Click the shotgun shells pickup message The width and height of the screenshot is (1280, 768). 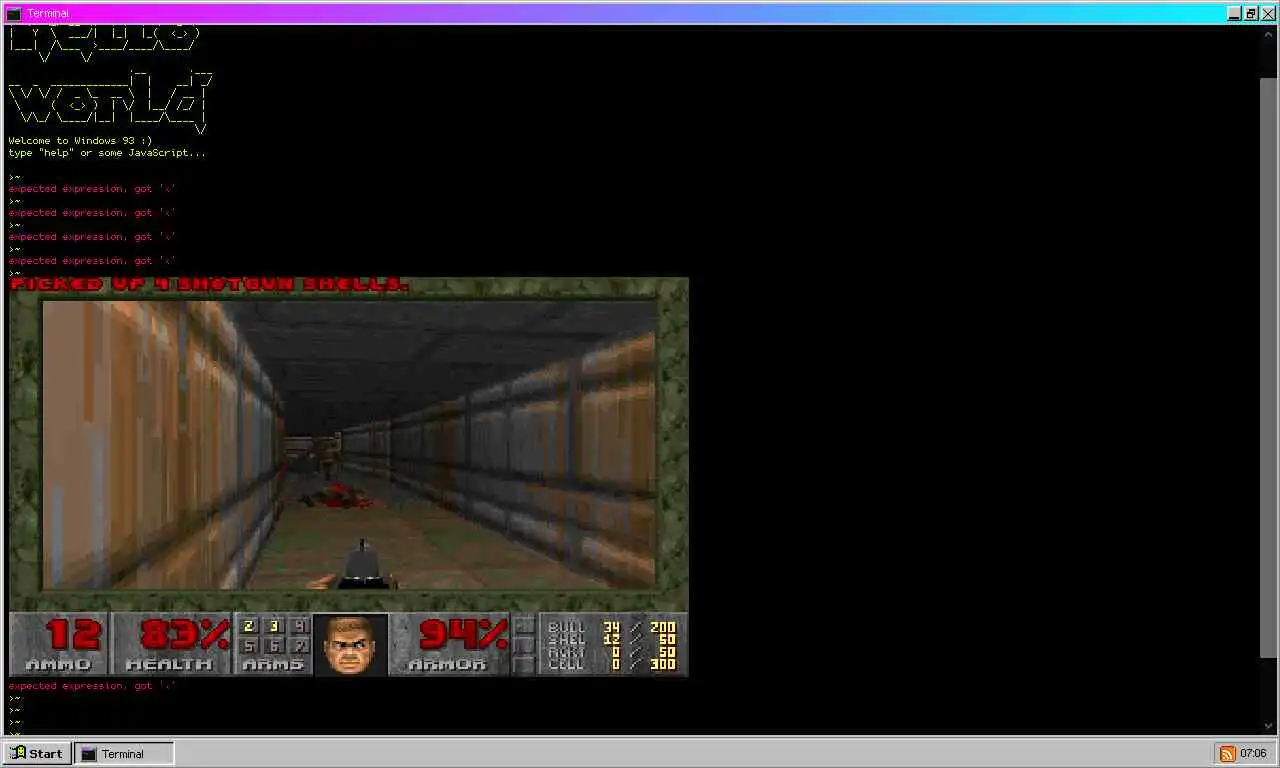tap(209, 284)
